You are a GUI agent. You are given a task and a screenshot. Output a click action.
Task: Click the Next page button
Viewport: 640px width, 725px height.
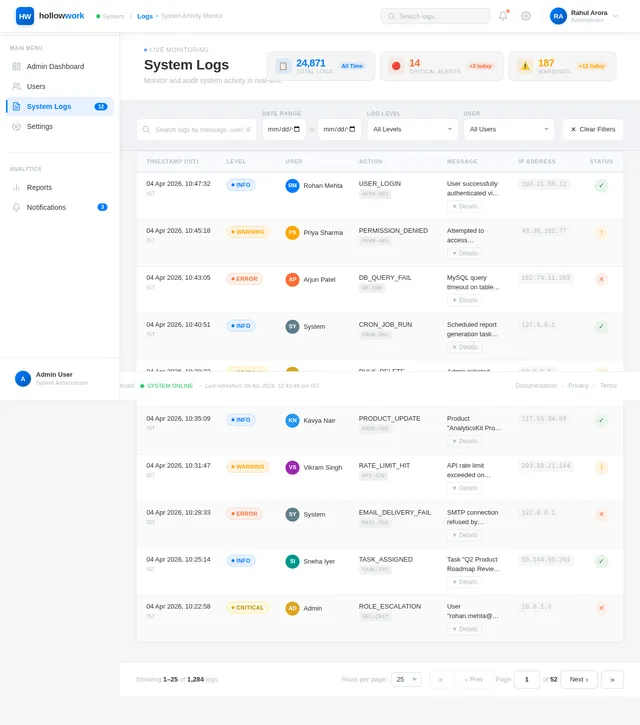click(x=579, y=680)
